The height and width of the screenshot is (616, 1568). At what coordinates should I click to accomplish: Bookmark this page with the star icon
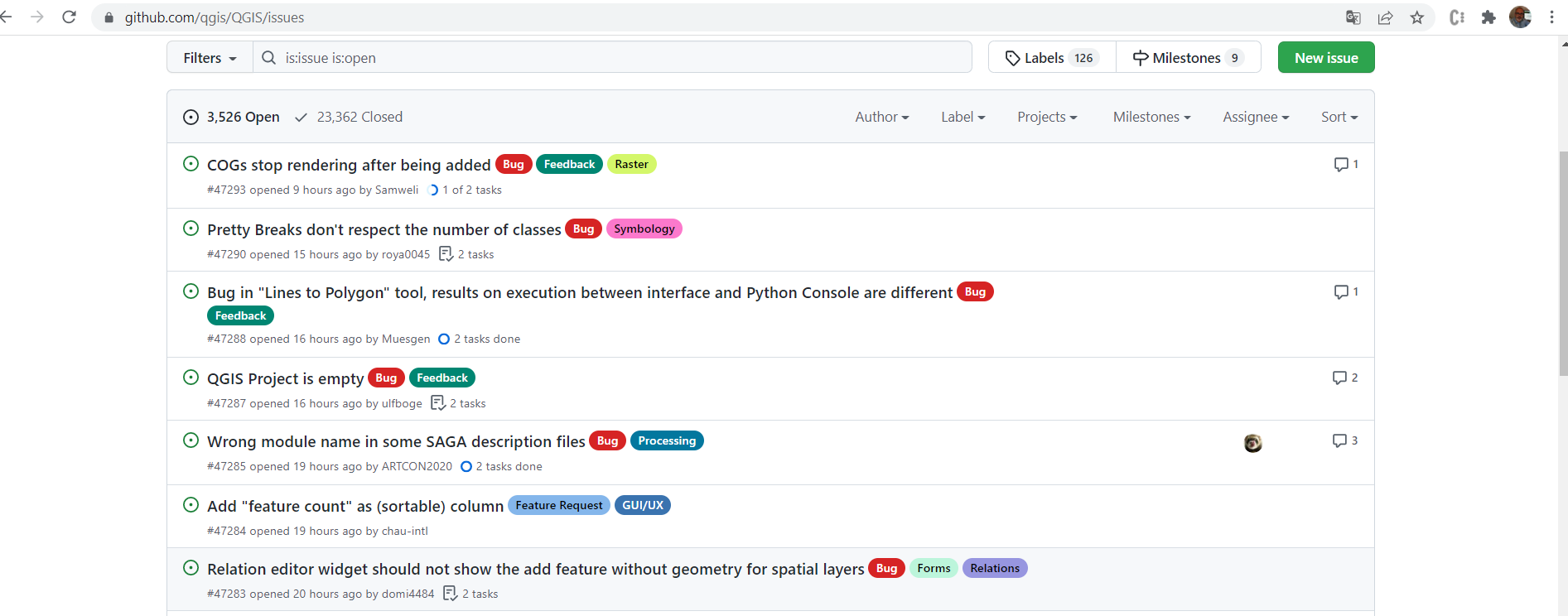click(x=1417, y=17)
